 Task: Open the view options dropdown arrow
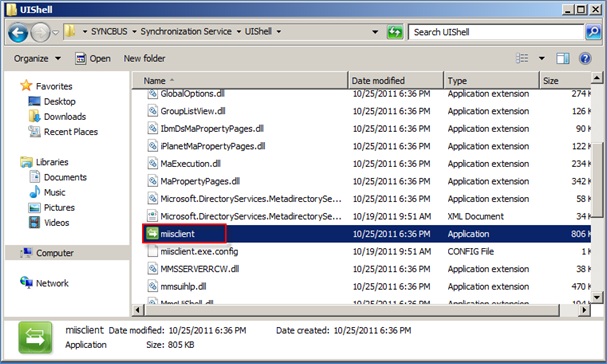click(542, 58)
